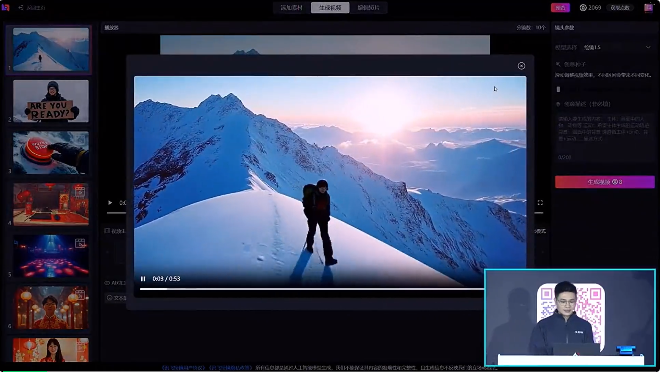
Task: Click the pink-purple gradient generate button
Action: [604, 182]
